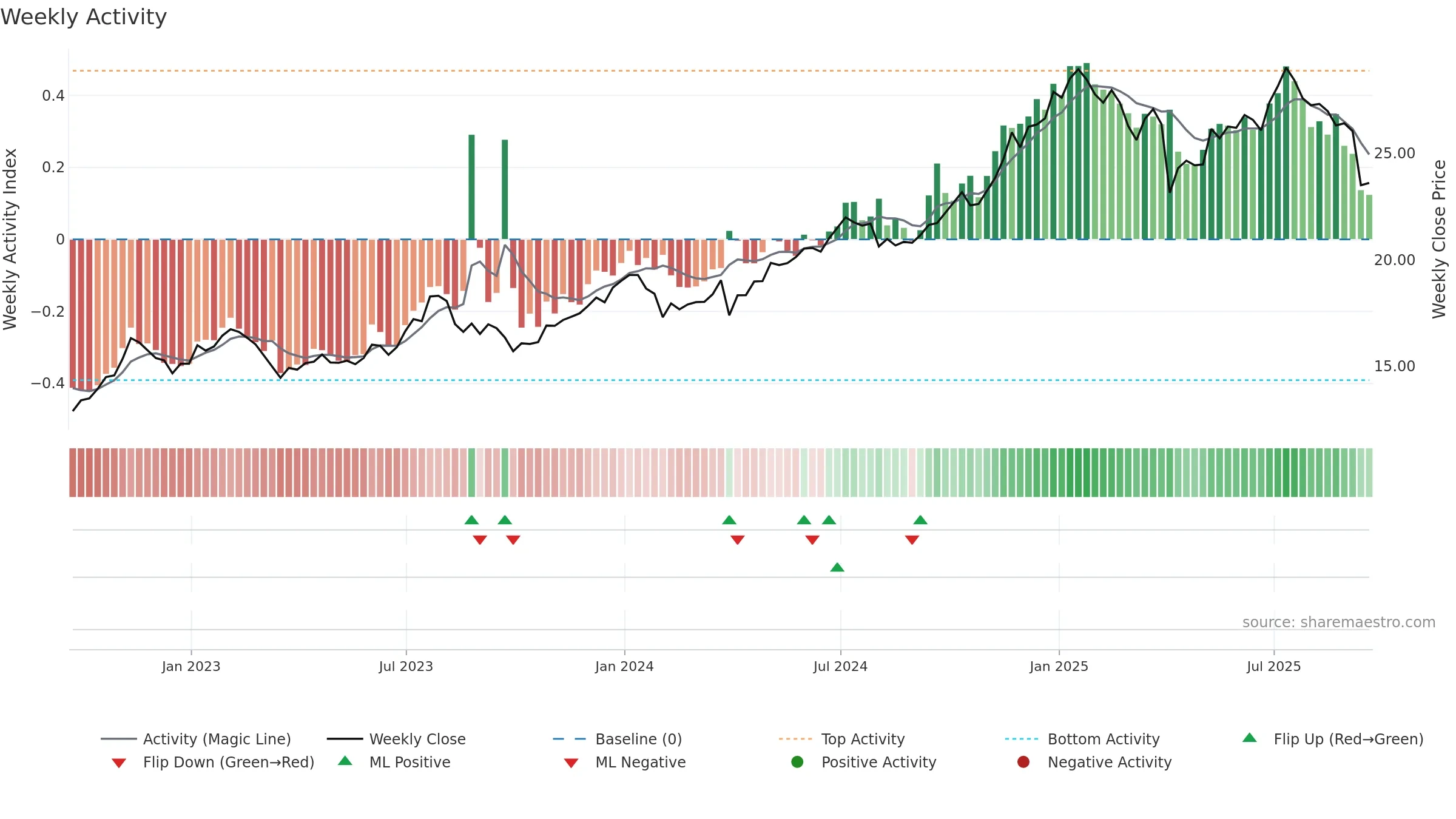Toggle Flip Up (Red→Green) legend entry

(1333, 739)
